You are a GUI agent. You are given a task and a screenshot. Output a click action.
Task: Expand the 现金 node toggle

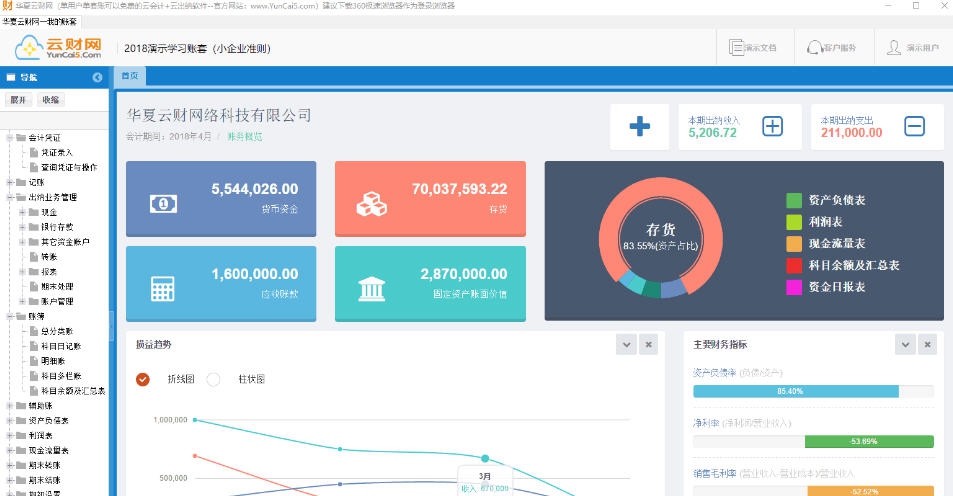click(x=22, y=212)
